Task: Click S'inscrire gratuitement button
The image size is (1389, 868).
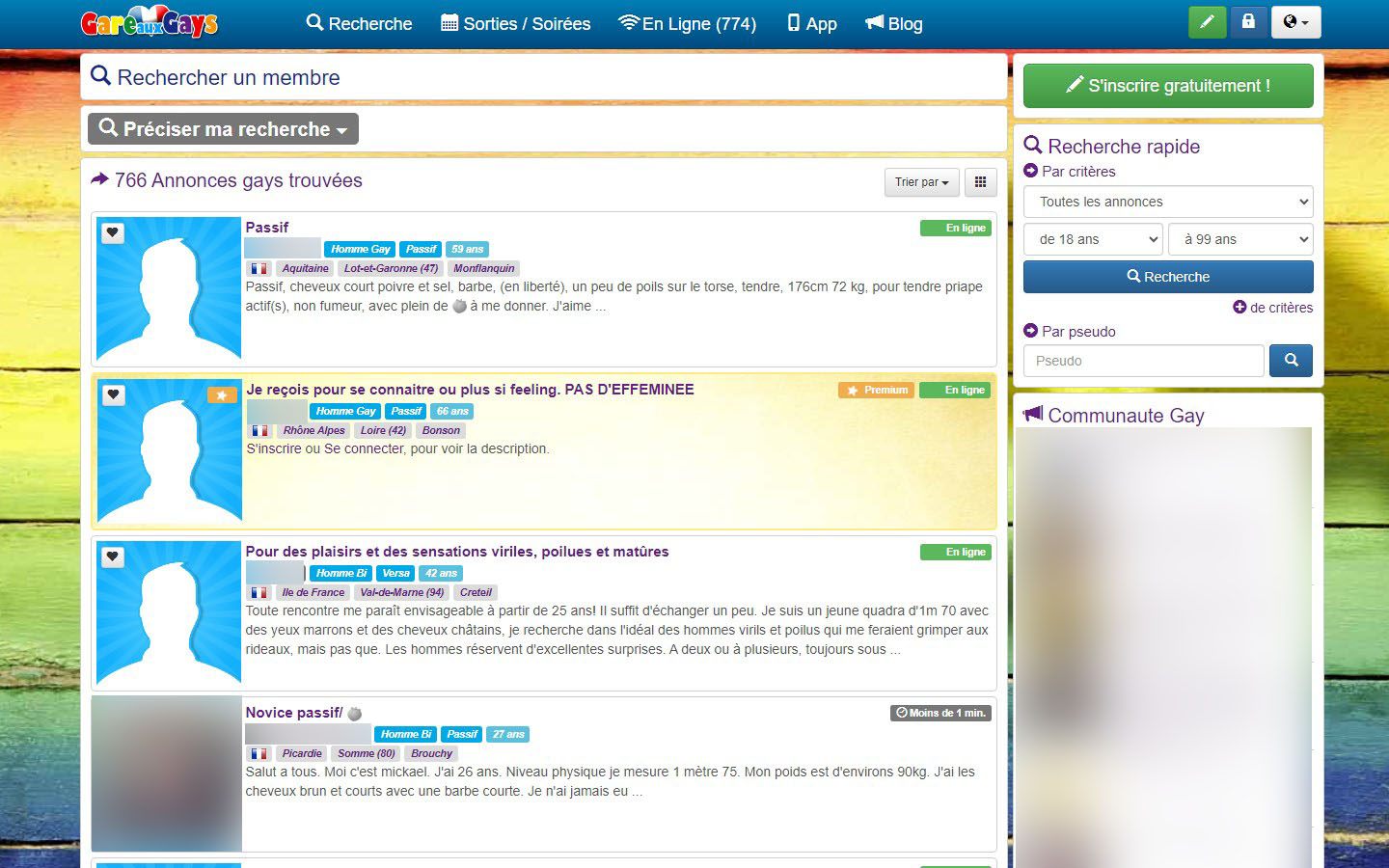Action: [1168, 86]
